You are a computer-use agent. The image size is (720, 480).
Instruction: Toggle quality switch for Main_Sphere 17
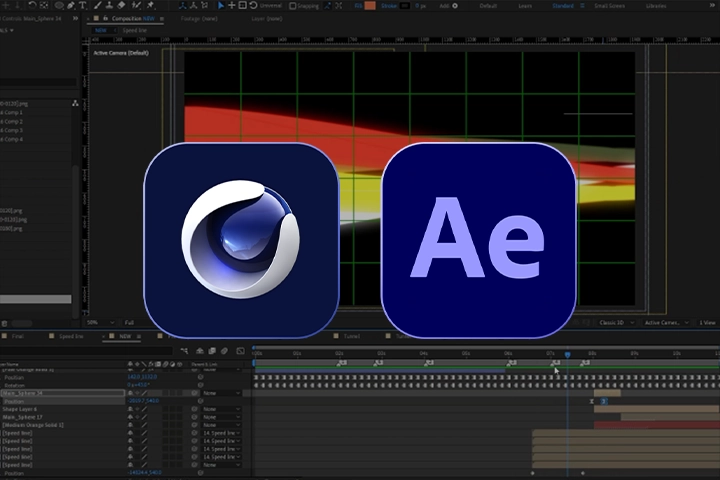(144, 417)
